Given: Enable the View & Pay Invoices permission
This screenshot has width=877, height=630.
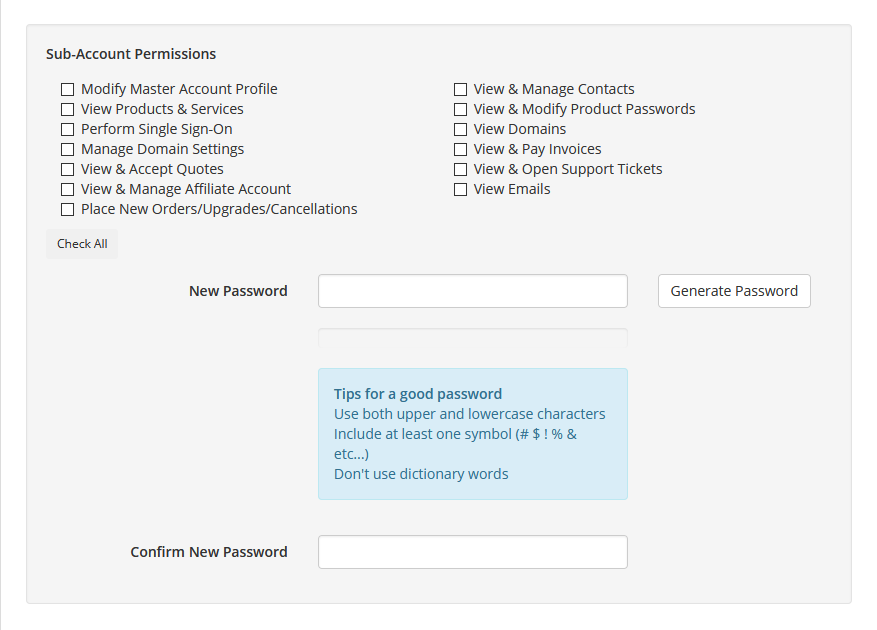Looking at the screenshot, I should pos(460,149).
